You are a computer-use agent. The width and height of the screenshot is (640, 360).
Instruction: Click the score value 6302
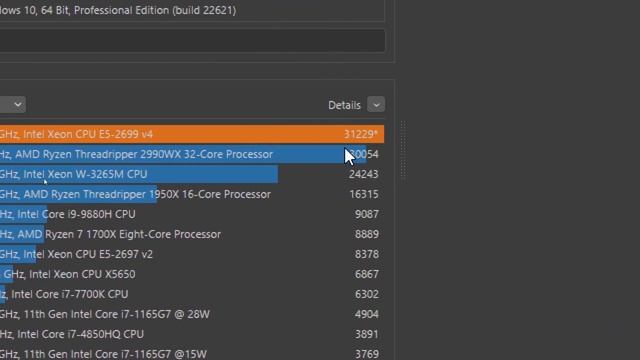[367, 294]
